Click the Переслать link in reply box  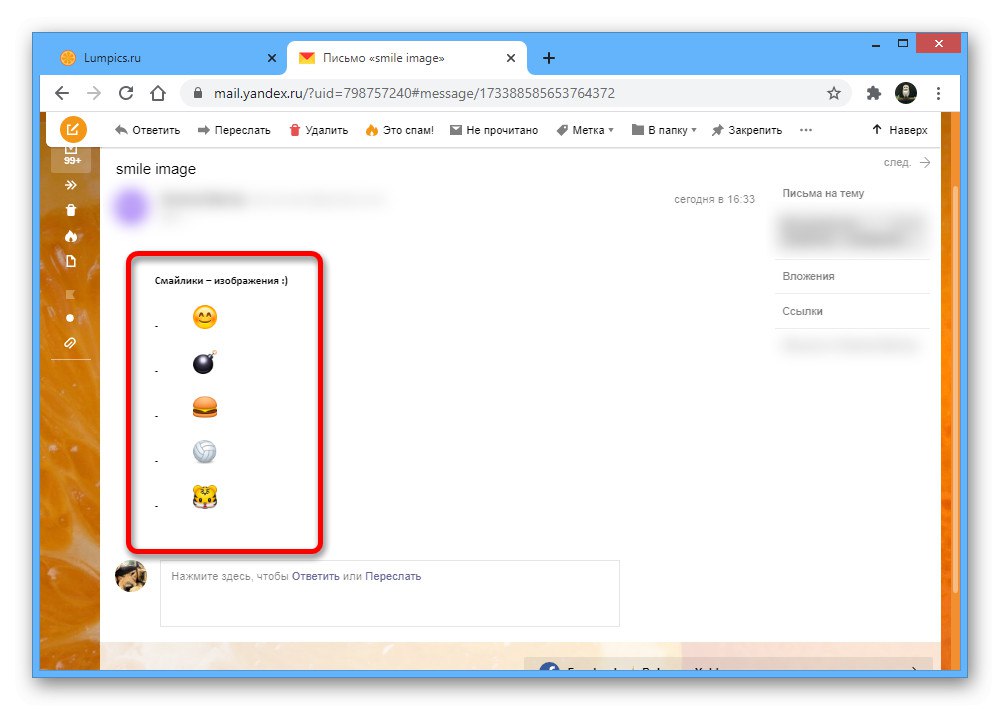pos(393,576)
